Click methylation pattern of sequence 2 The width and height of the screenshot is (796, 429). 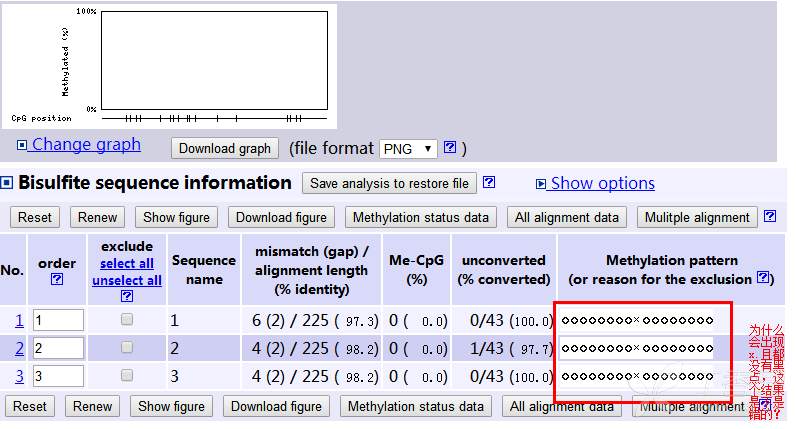coord(637,348)
